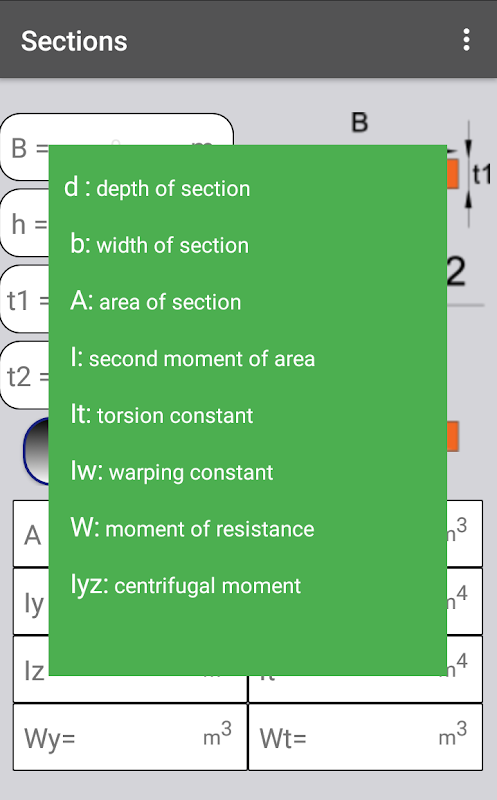The image size is (497, 800).
Task: Tap 'It: torsion constant' legend line
Action: click(162, 415)
